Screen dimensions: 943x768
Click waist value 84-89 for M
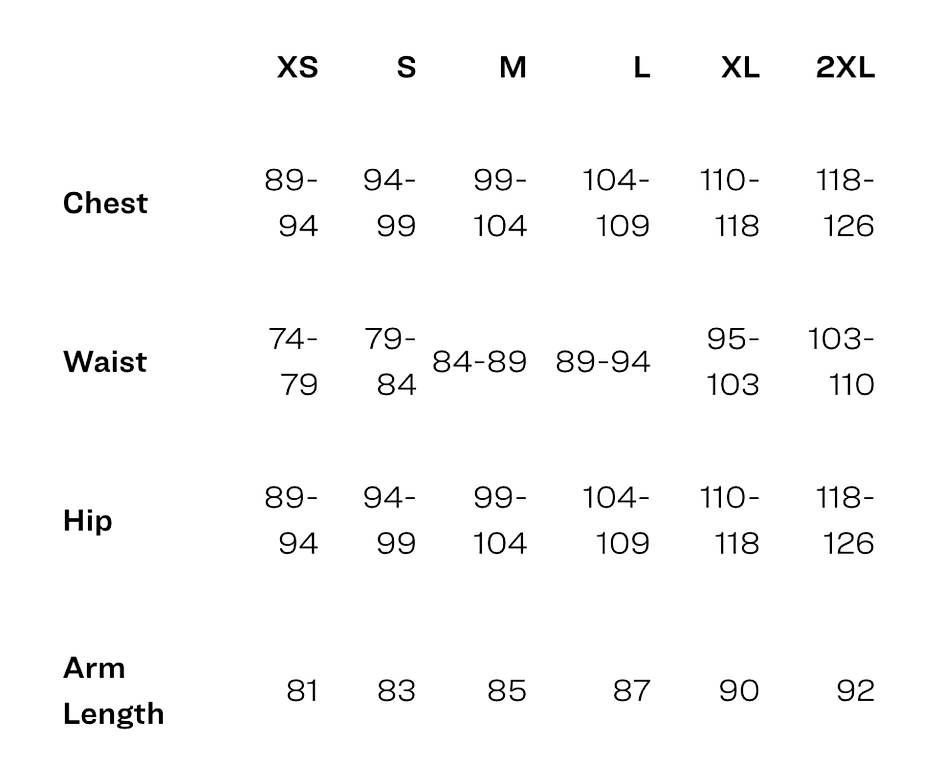pyautogui.click(x=479, y=362)
